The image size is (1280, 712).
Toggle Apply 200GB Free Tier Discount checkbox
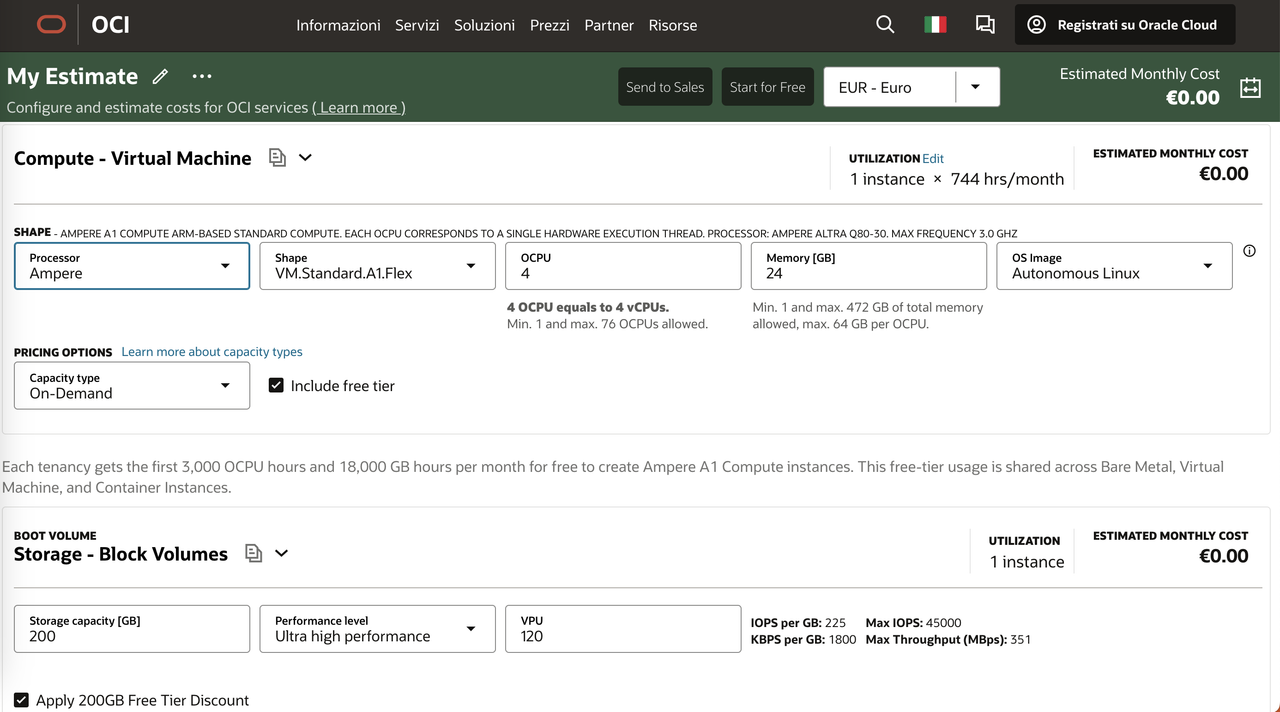(22, 700)
